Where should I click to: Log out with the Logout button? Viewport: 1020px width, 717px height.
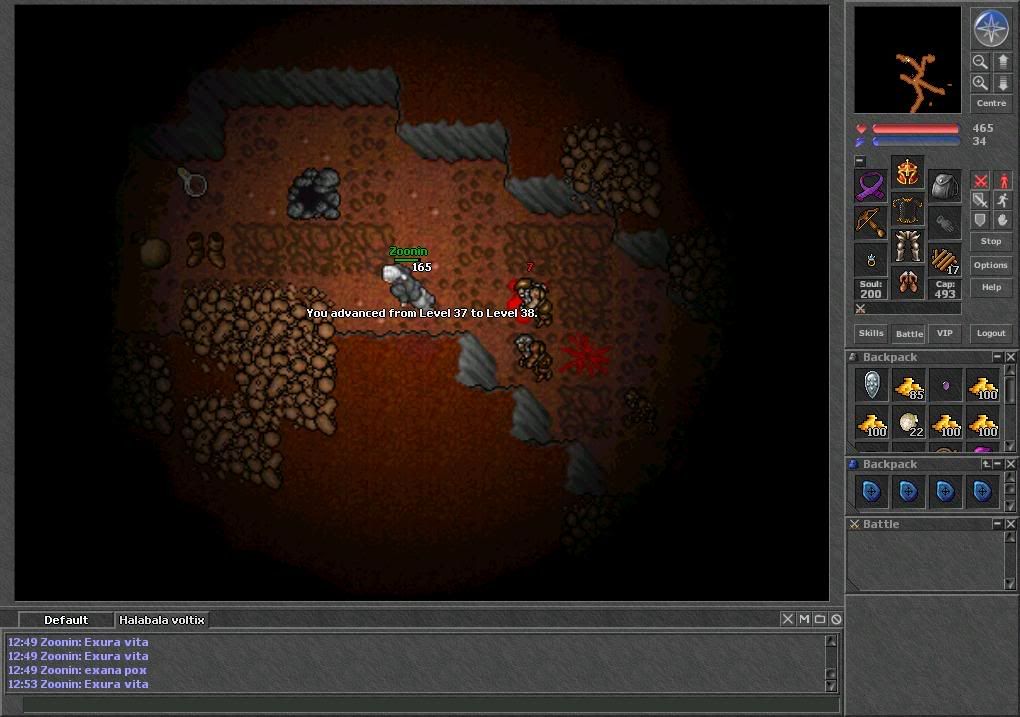tap(991, 333)
